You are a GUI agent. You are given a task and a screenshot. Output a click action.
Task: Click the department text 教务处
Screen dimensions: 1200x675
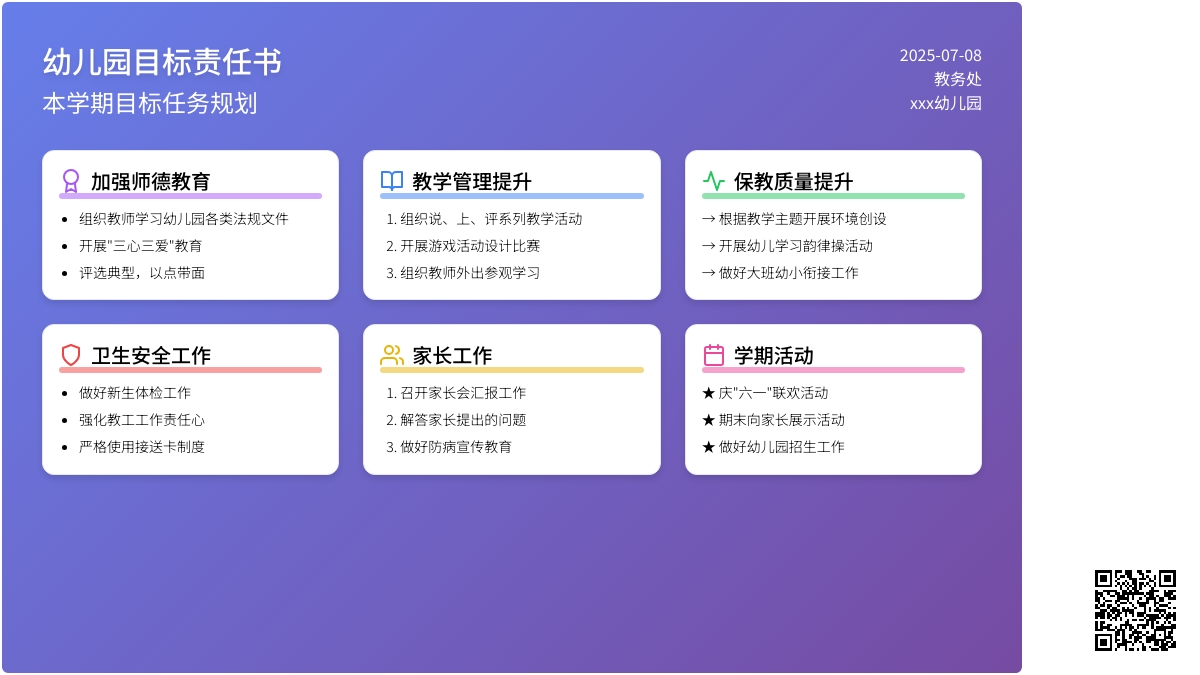958,79
